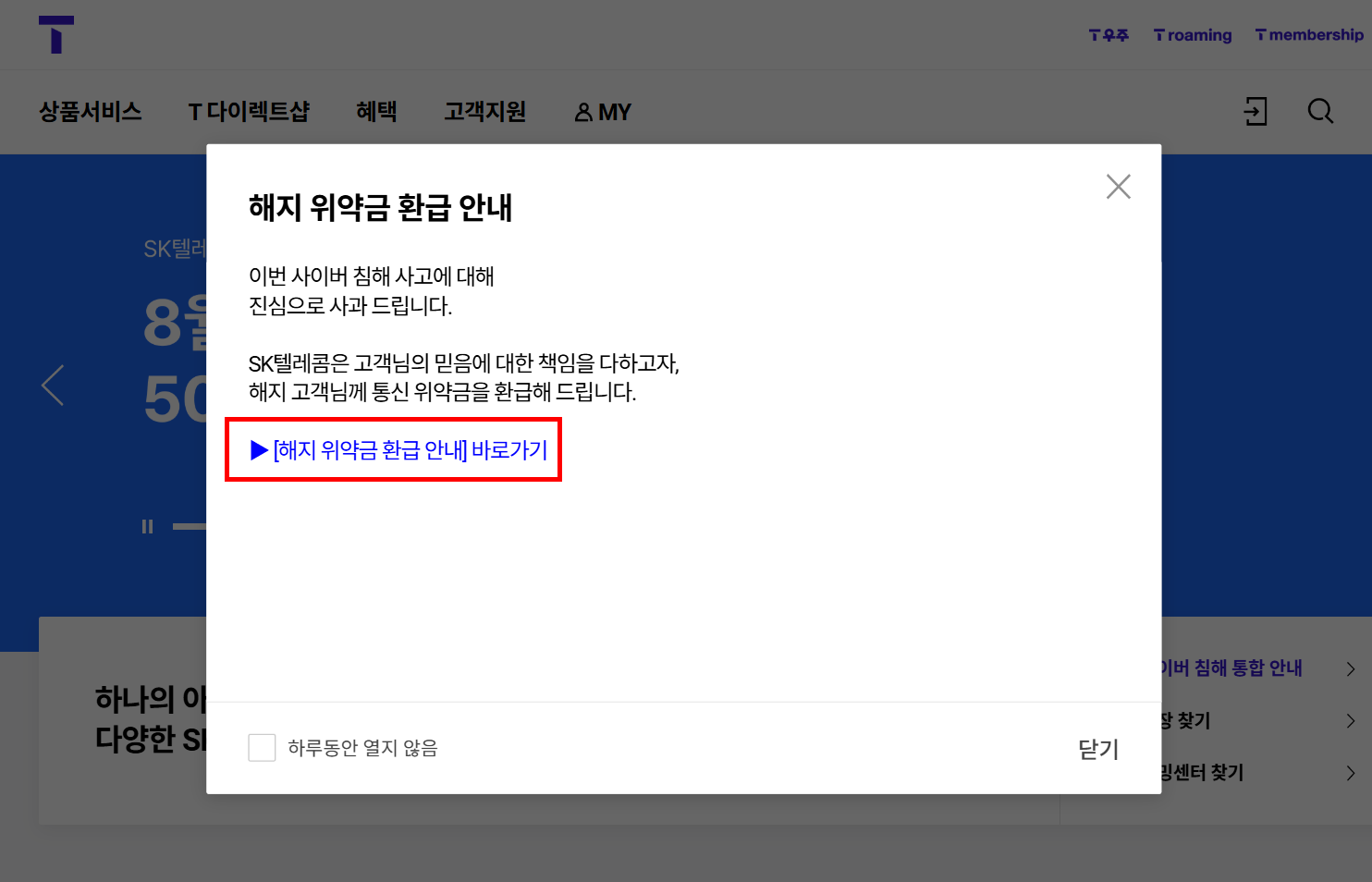Pause the banner slideshow
The height and width of the screenshot is (882, 1372).
click(147, 527)
